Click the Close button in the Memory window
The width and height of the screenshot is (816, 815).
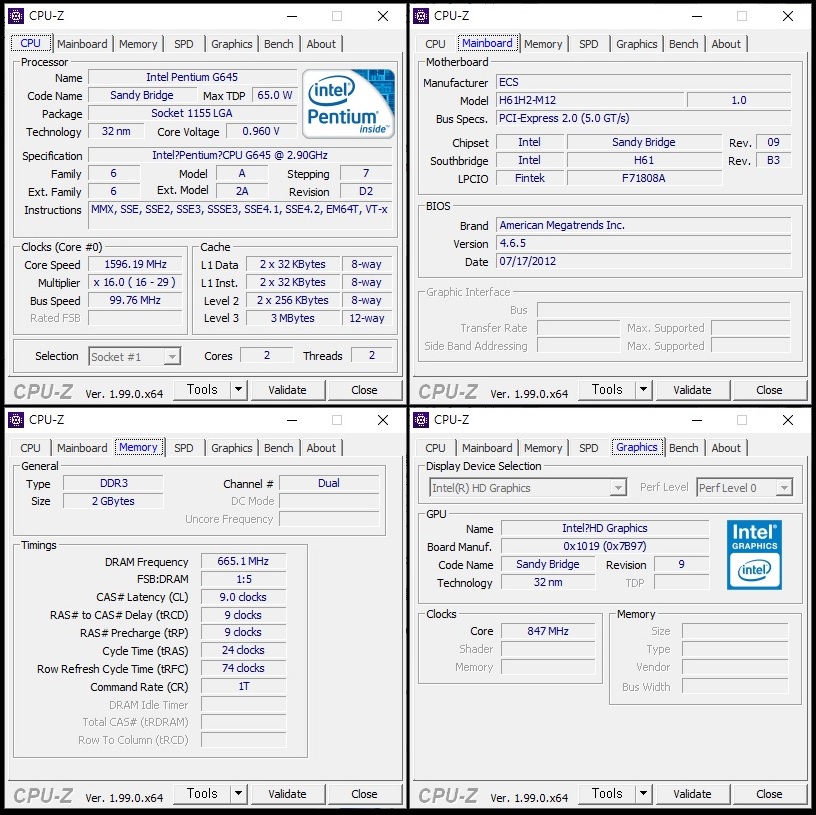pyautogui.click(x=364, y=794)
